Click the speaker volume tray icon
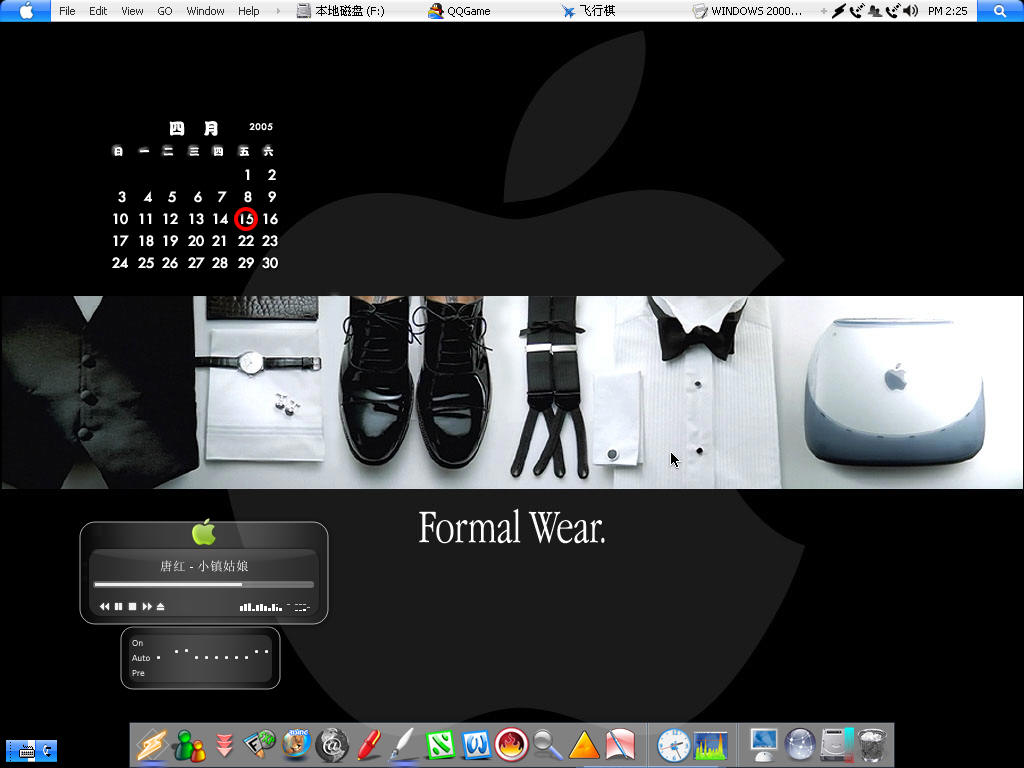The image size is (1024, 768). pos(910,11)
